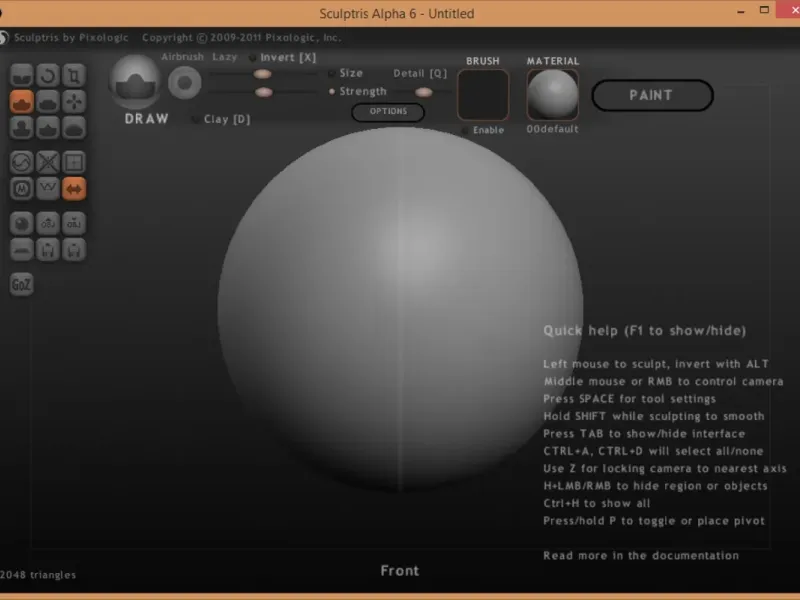Select the Reduce brush tool
The height and width of the screenshot is (600, 800).
21,162
